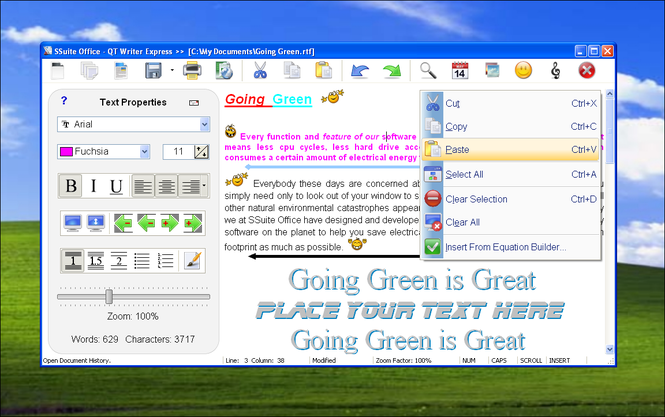This screenshot has width=665, height=417.
Task: Choose Paste in context menu
Action: [511, 149]
